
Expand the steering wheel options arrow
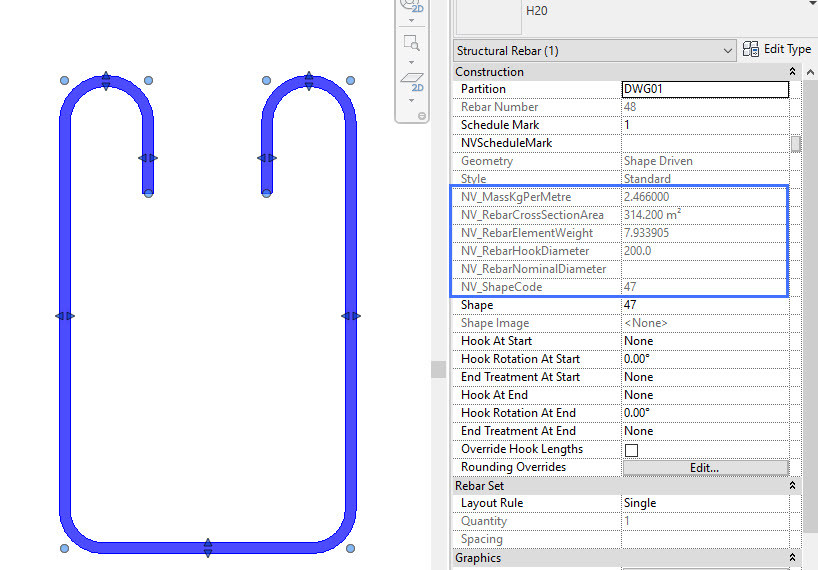[412, 21]
